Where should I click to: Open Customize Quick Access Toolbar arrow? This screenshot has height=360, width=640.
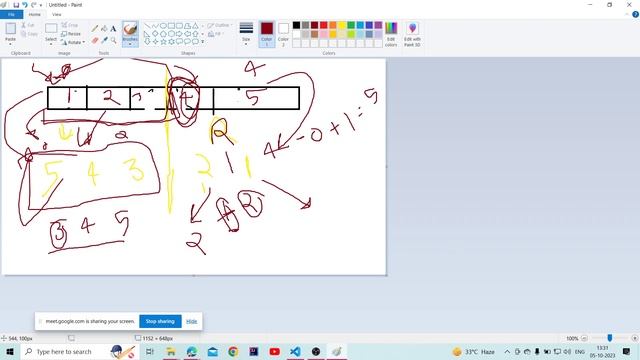coord(41,5)
